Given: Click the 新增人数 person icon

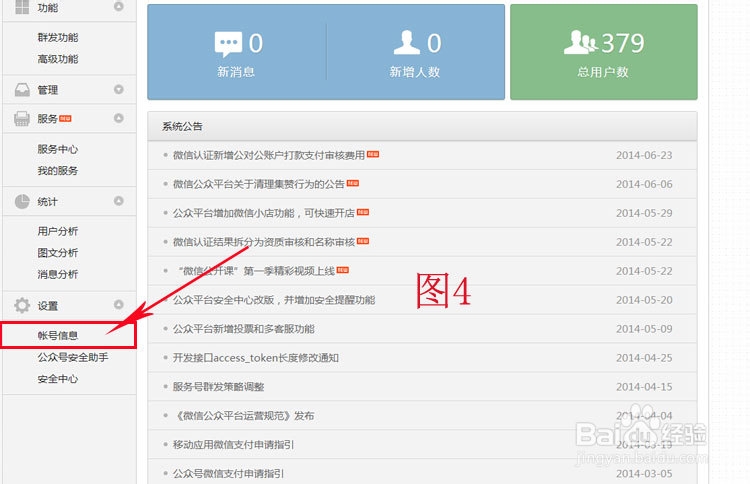Looking at the screenshot, I should coord(407,43).
